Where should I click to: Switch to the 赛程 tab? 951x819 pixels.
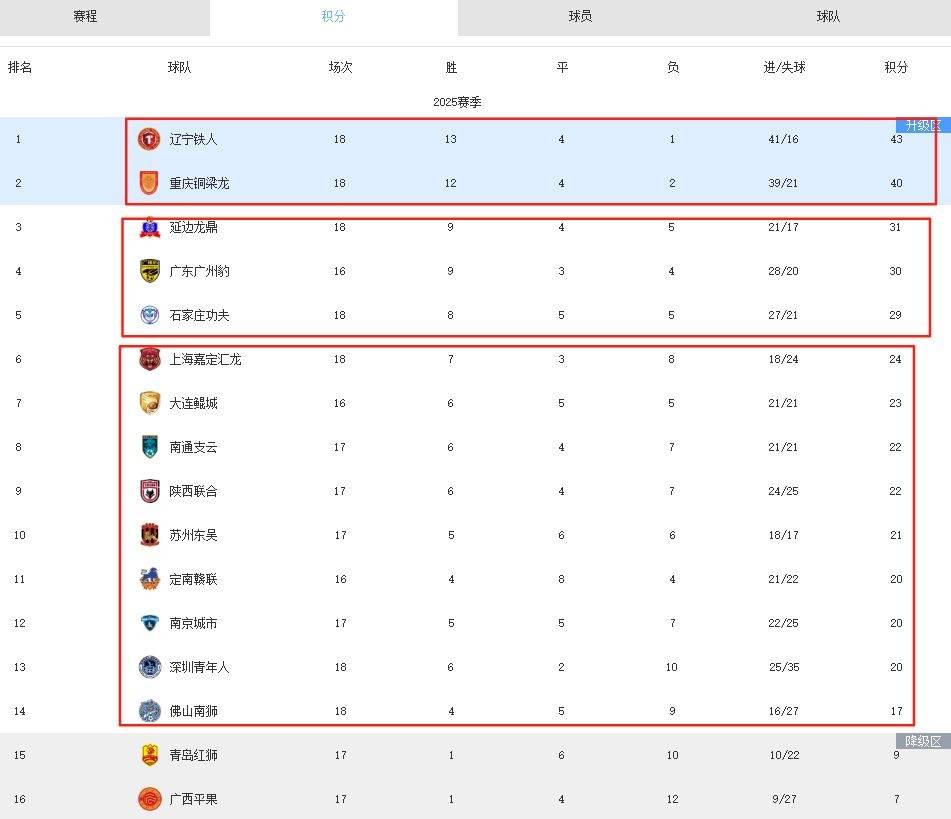click(86, 16)
